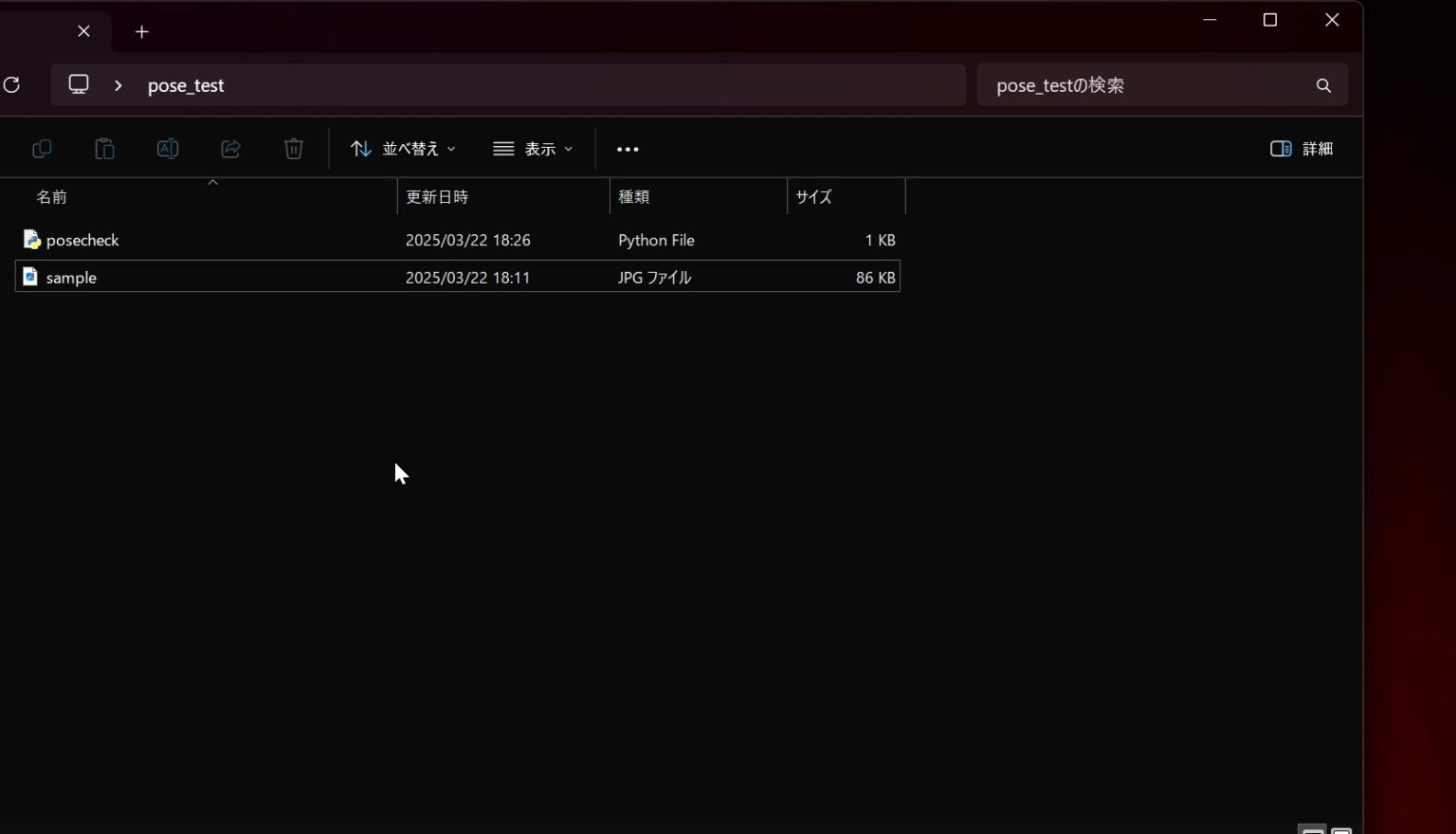Click the pose_testの検索 search field
1456x834 pixels.
[x=1137, y=85]
